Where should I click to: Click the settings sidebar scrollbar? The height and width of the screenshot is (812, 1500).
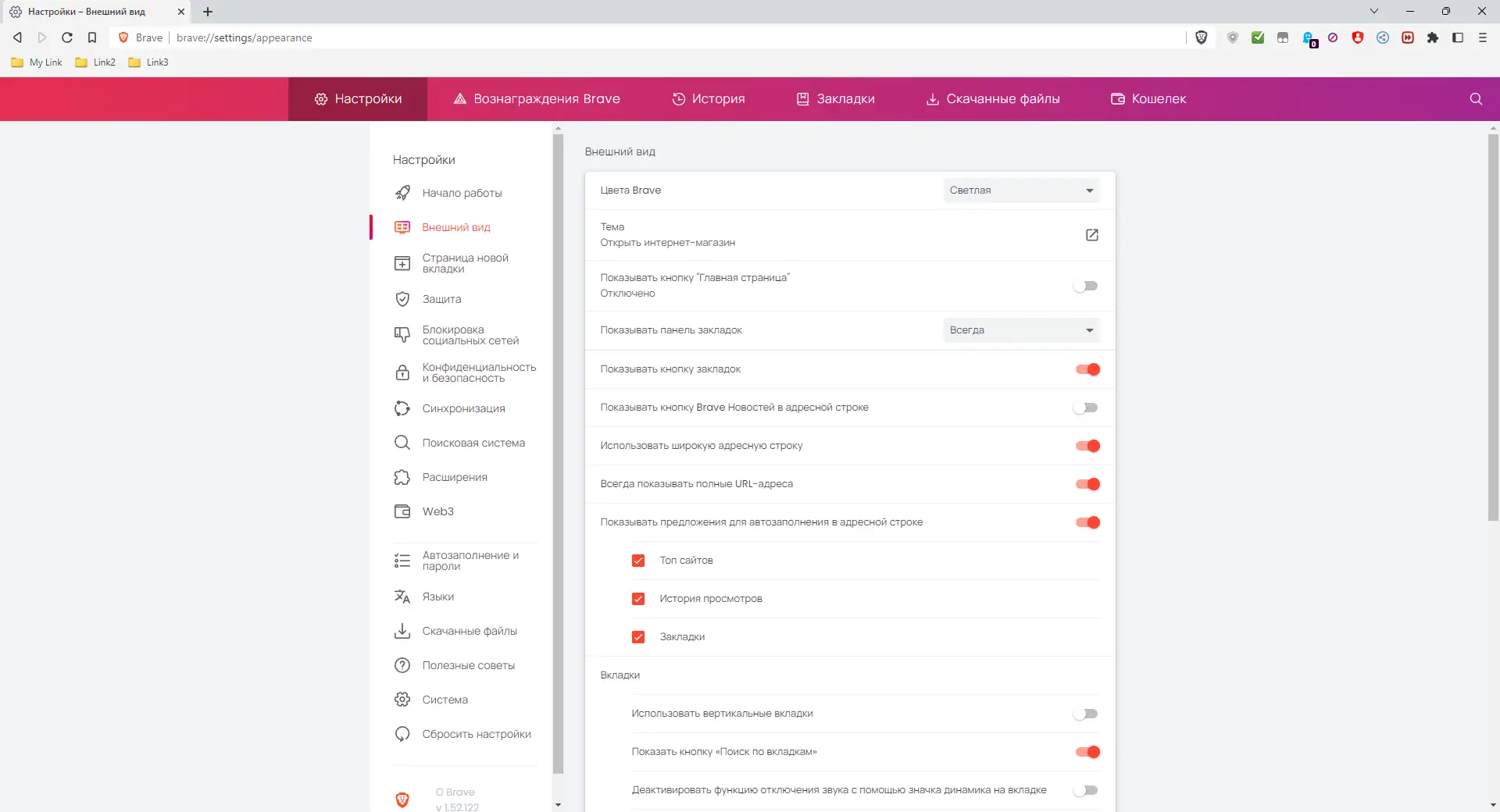(x=558, y=453)
